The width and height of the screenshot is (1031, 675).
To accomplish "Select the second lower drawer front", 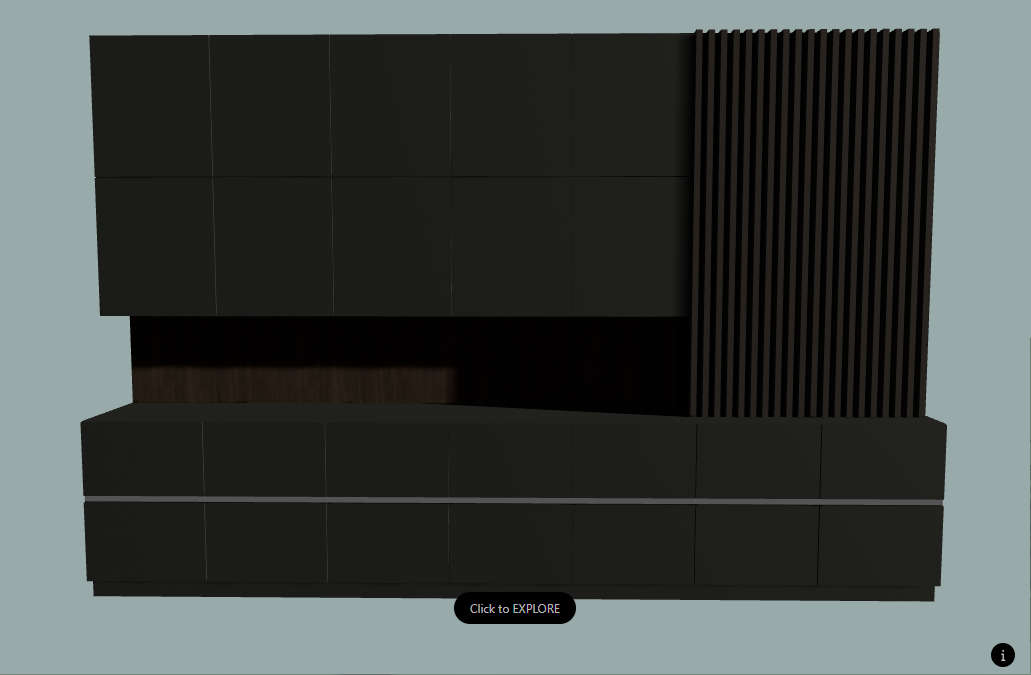I will point(262,455).
